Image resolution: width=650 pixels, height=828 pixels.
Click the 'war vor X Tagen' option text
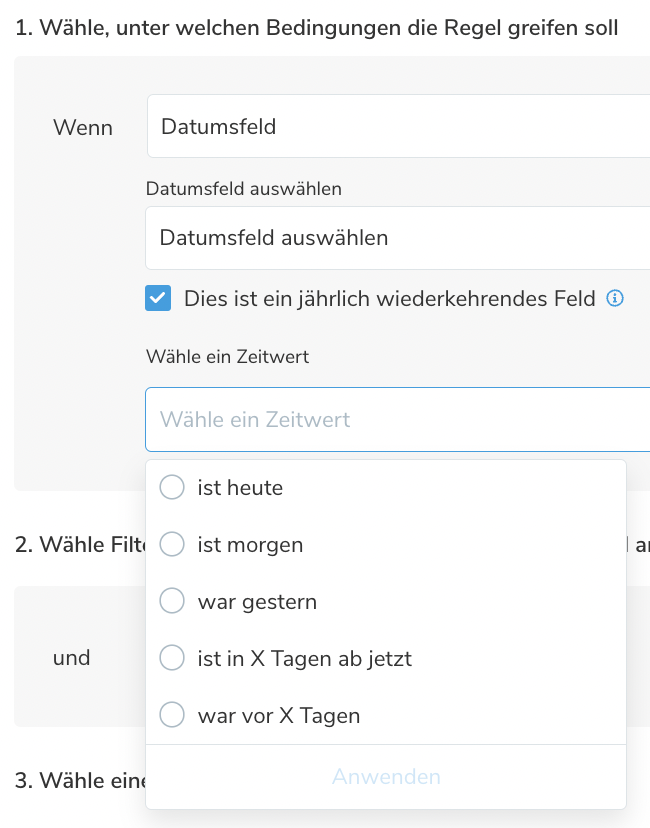coord(279,716)
